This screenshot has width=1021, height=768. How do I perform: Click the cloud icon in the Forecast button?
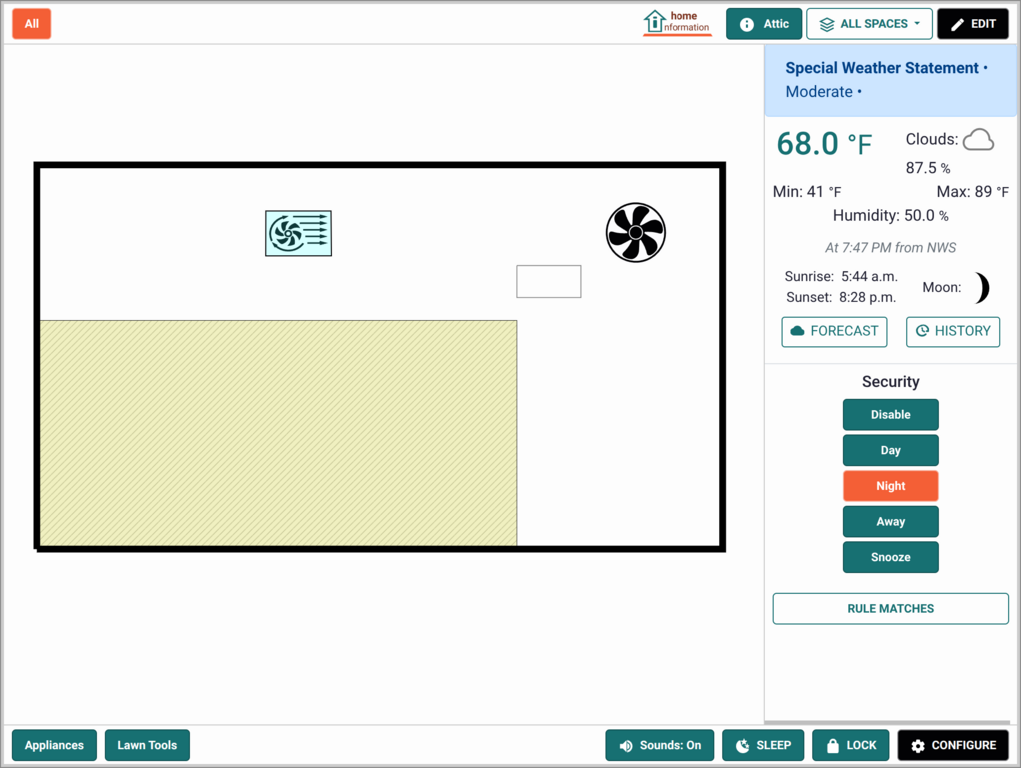pos(797,331)
